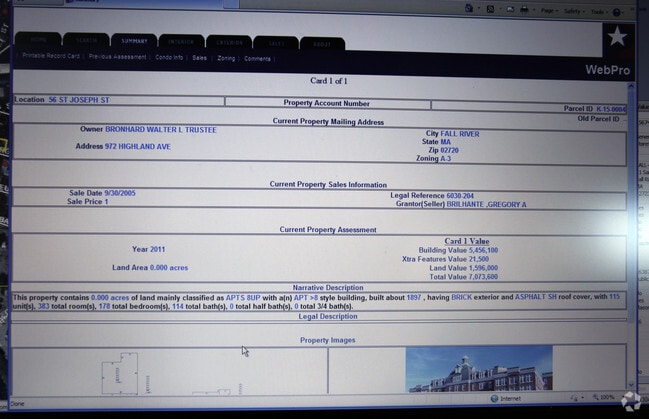Open the Exterior tab

[x=229, y=43]
